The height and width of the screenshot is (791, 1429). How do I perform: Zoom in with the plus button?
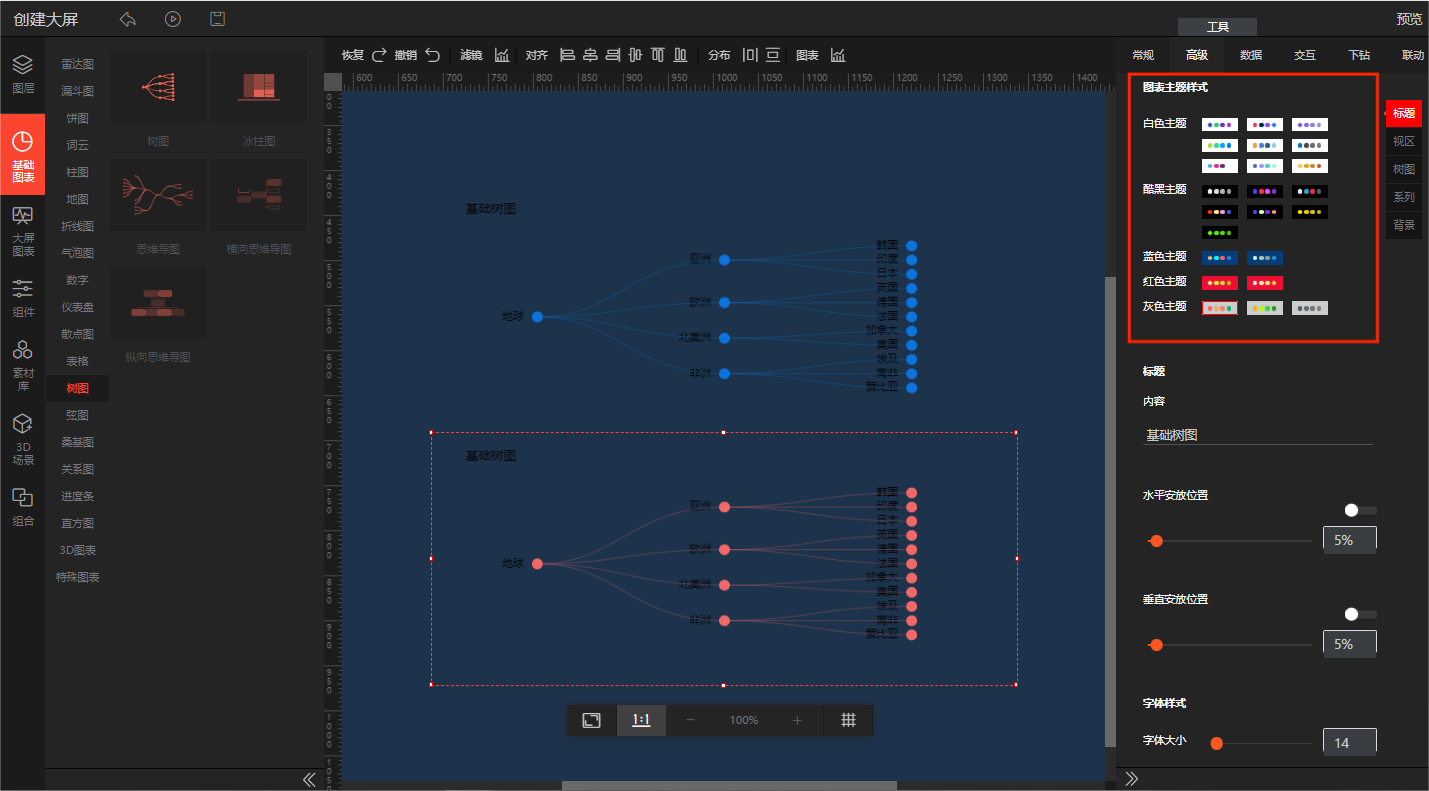[797, 720]
